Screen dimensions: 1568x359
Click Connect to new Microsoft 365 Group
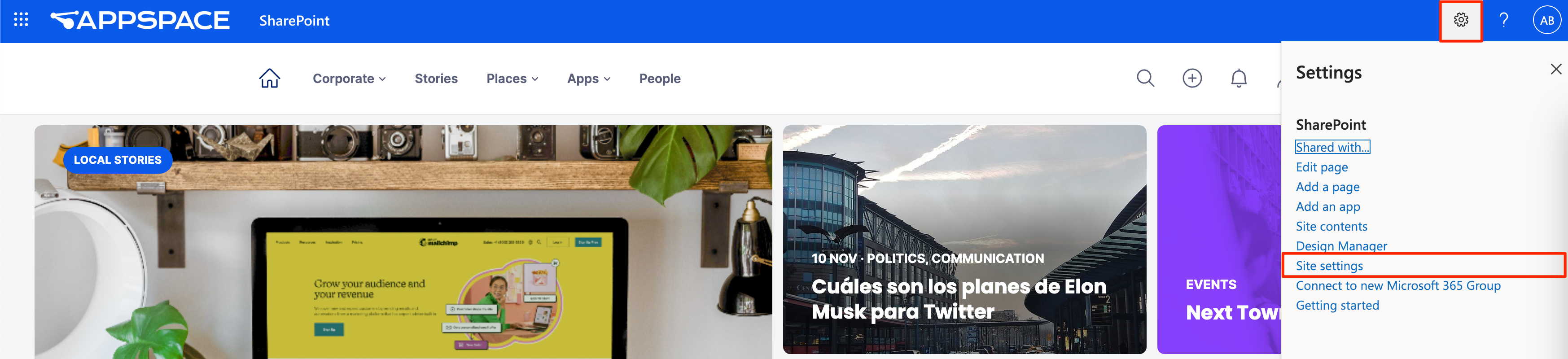[x=1397, y=285]
